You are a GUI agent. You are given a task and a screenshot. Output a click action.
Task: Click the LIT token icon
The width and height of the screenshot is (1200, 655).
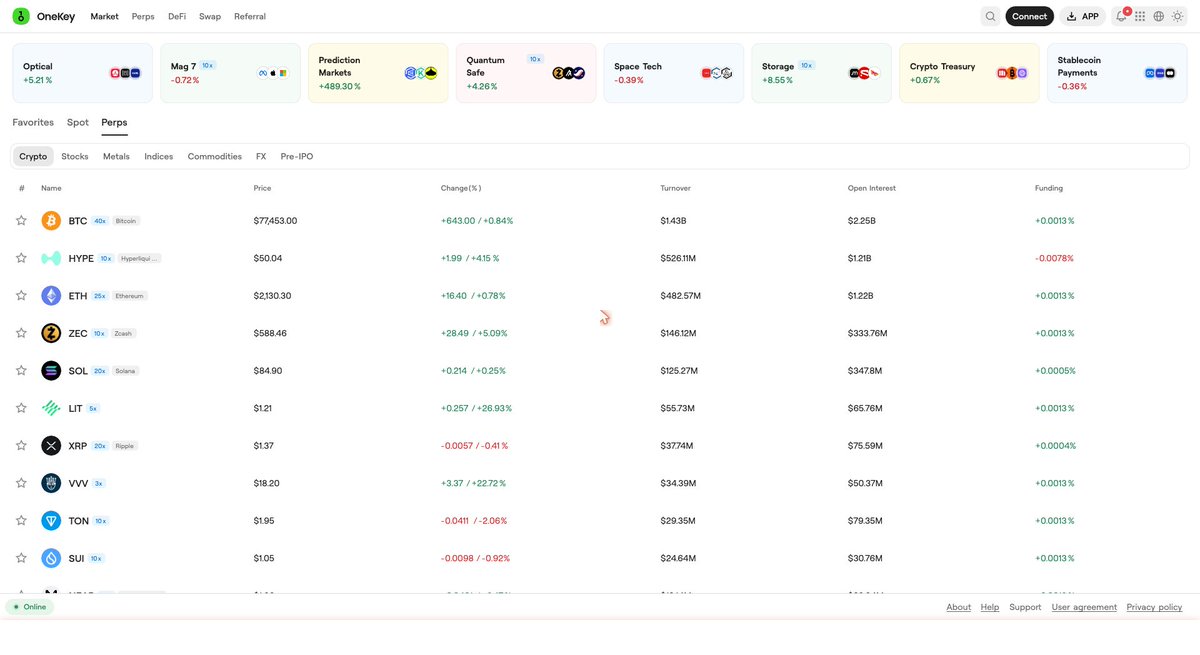click(x=51, y=408)
